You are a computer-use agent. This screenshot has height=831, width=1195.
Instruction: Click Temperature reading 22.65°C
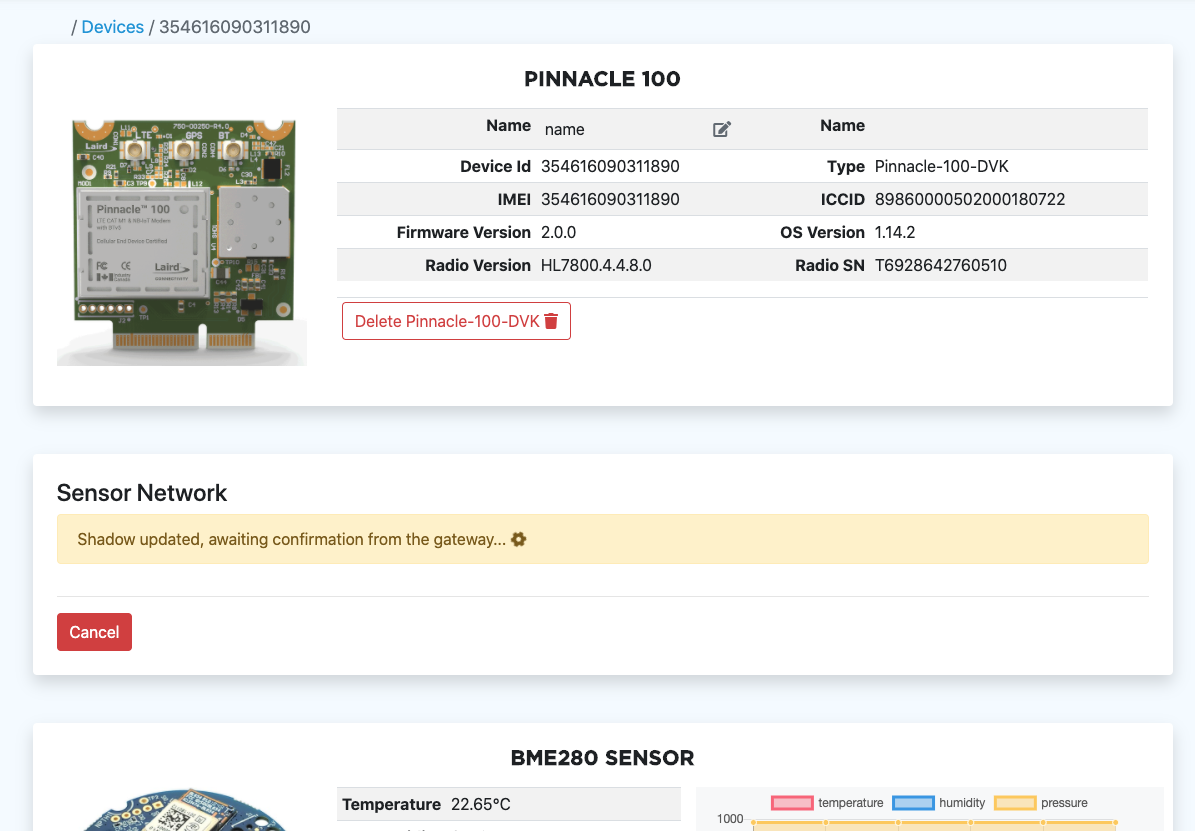click(481, 804)
